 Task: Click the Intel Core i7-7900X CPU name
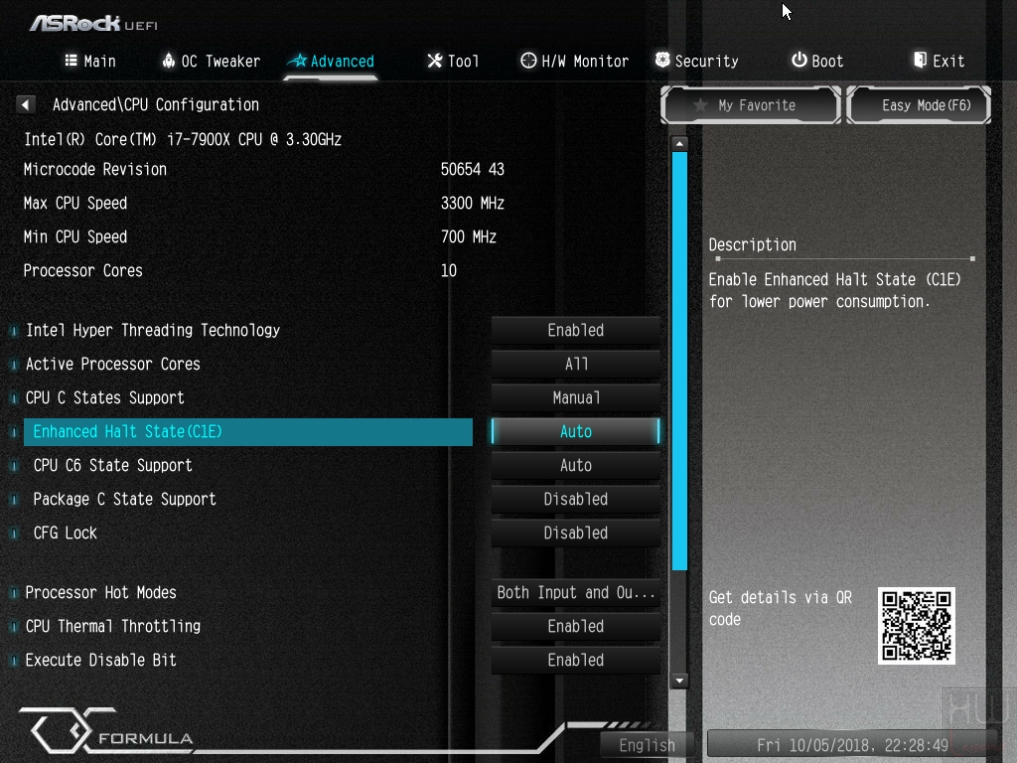point(183,139)
